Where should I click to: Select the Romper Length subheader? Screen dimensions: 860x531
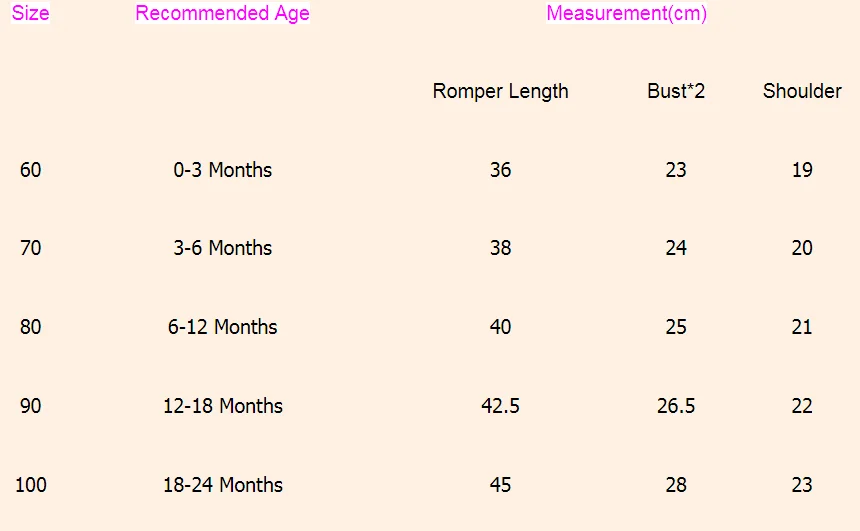[500, 91]
